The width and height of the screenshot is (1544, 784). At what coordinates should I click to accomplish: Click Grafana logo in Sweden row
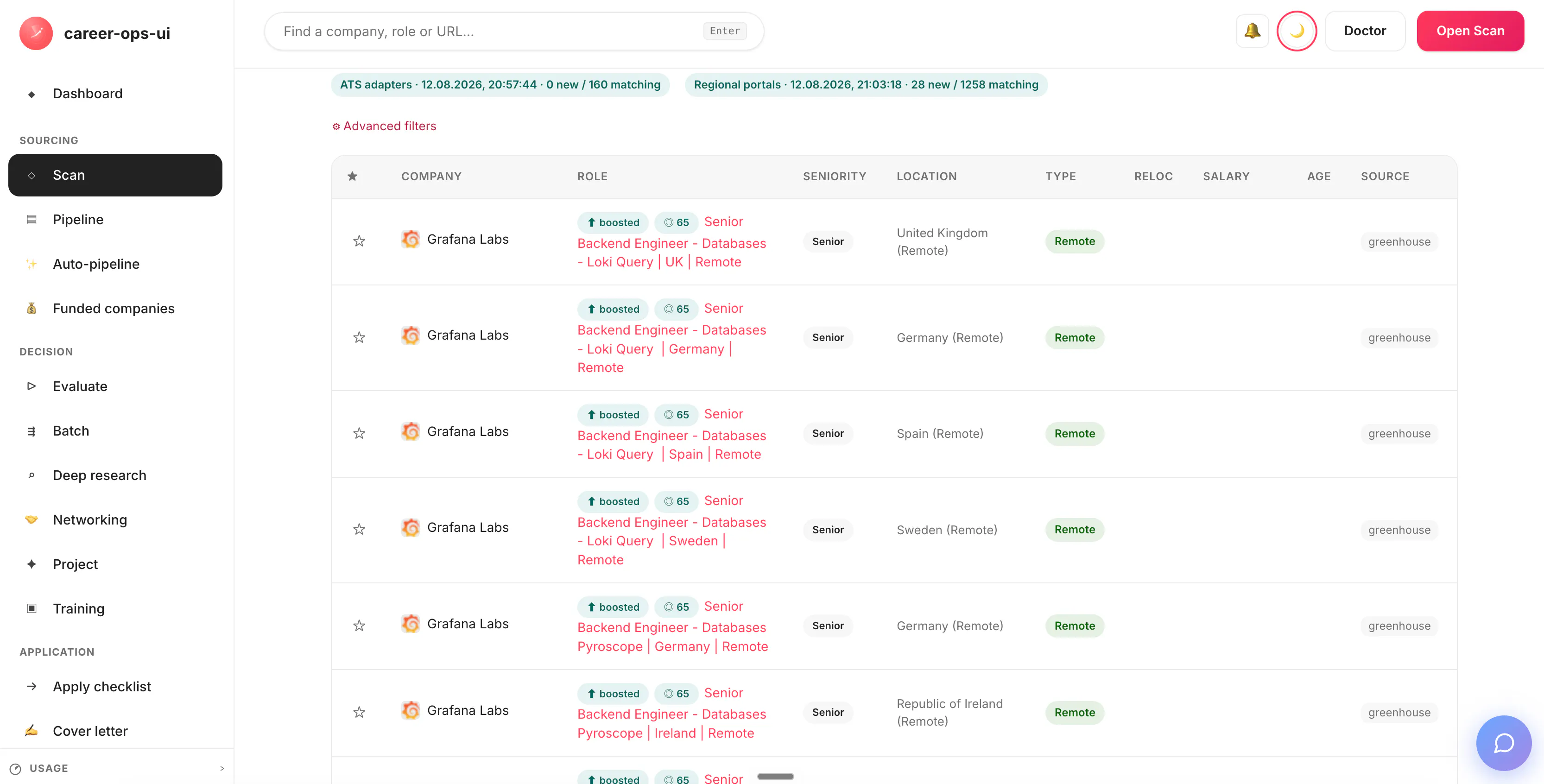[x=411, y=527]
